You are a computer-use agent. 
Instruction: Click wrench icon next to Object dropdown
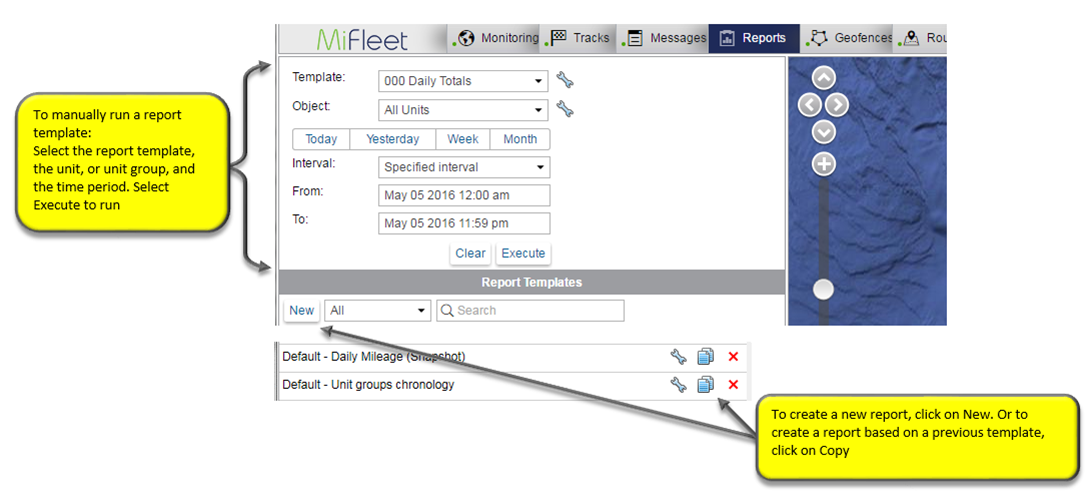(565, 110)
